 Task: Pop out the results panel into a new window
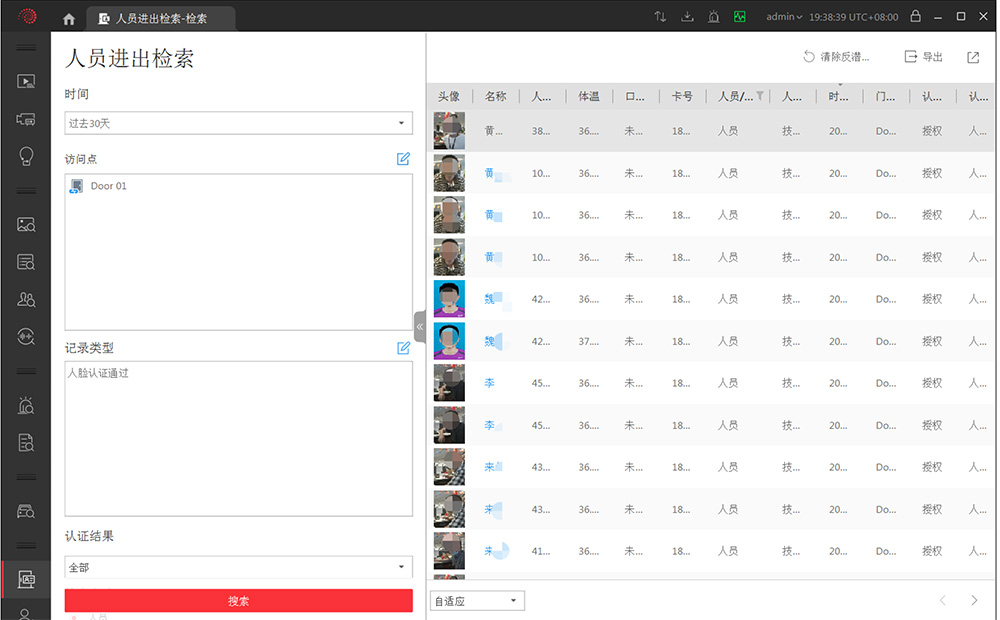pos(973,57)
